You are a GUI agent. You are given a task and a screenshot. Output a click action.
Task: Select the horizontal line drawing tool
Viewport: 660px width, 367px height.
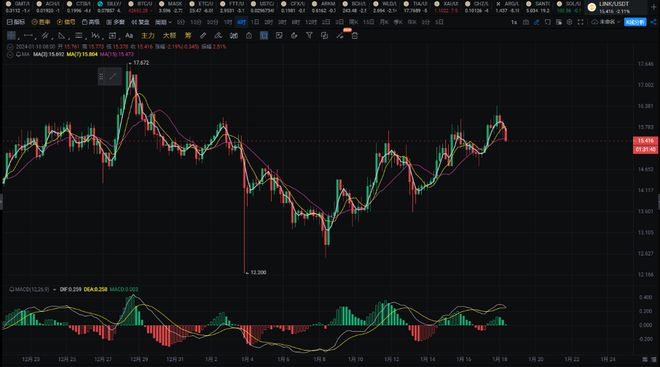point(28,36)
